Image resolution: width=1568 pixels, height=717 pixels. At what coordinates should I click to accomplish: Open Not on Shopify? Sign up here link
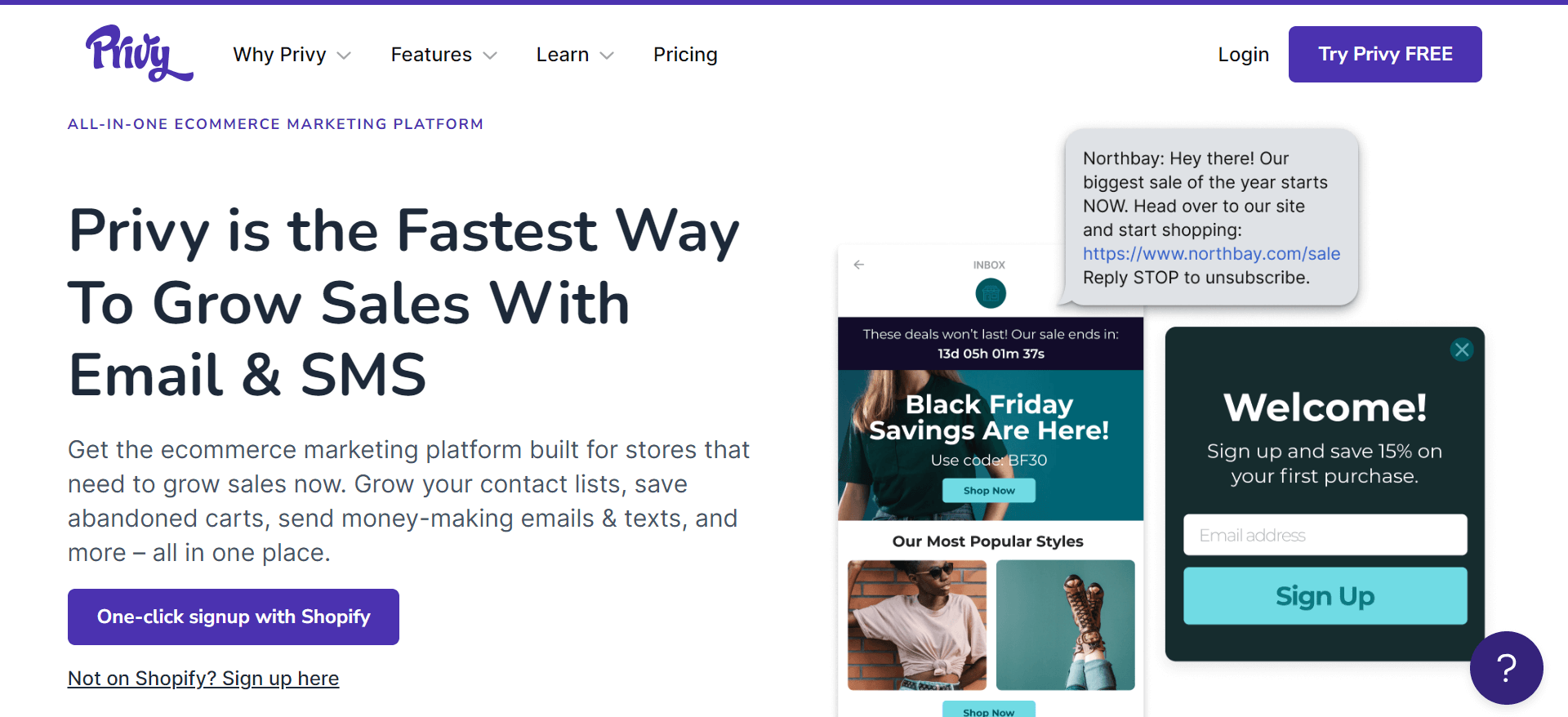(203, 679)
